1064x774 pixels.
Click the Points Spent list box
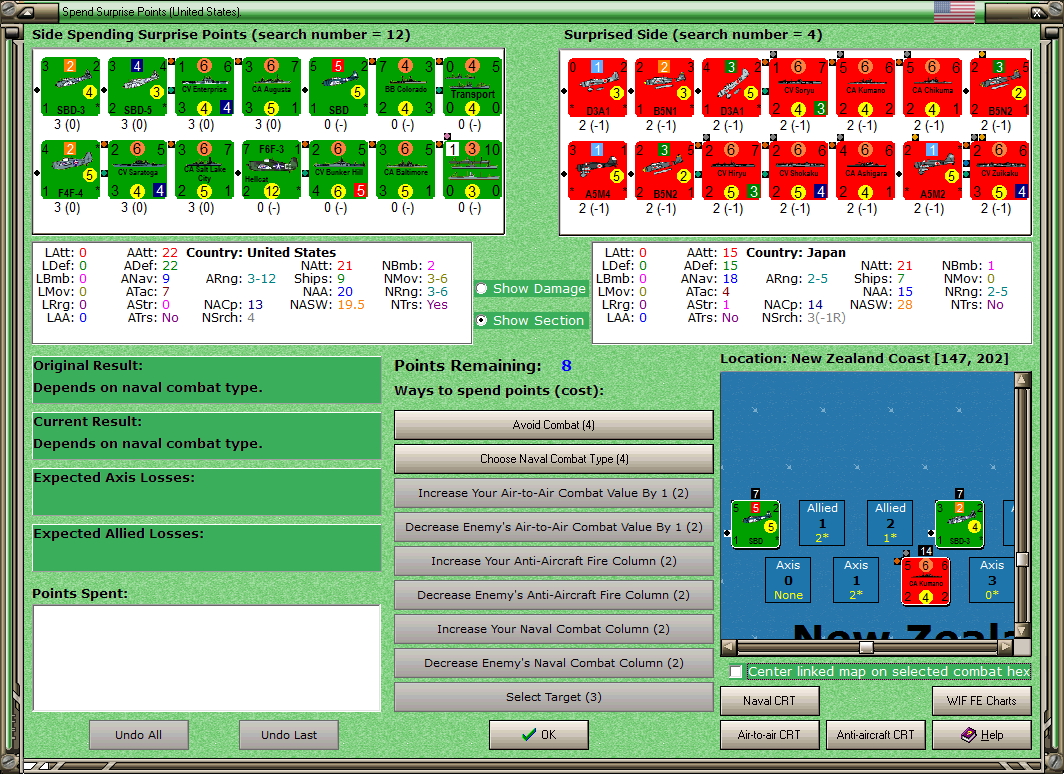[206, 658]
